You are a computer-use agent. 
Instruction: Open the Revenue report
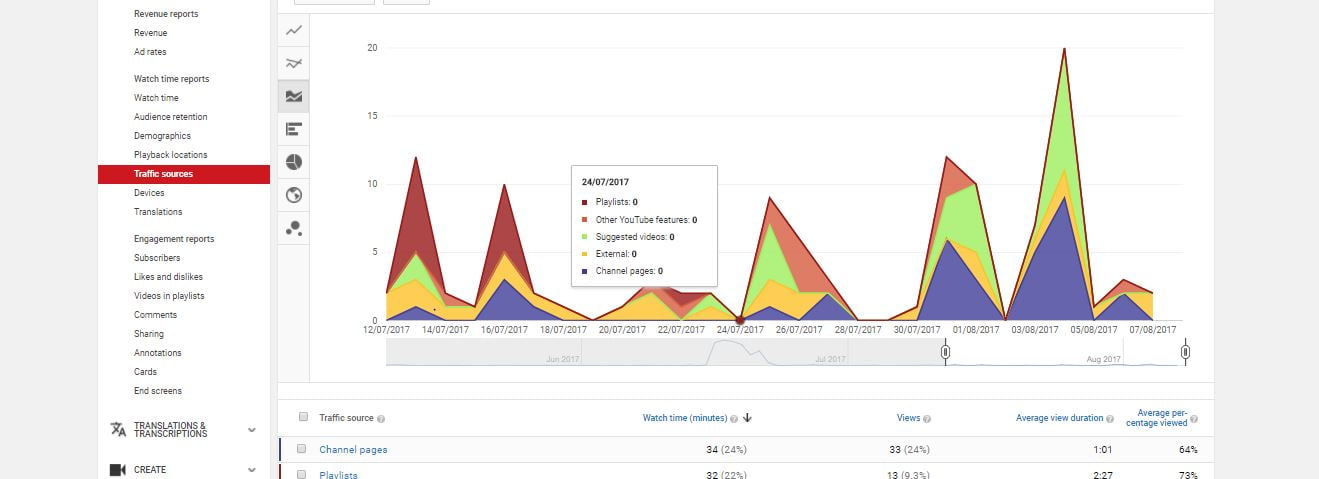tap(151, 33)
